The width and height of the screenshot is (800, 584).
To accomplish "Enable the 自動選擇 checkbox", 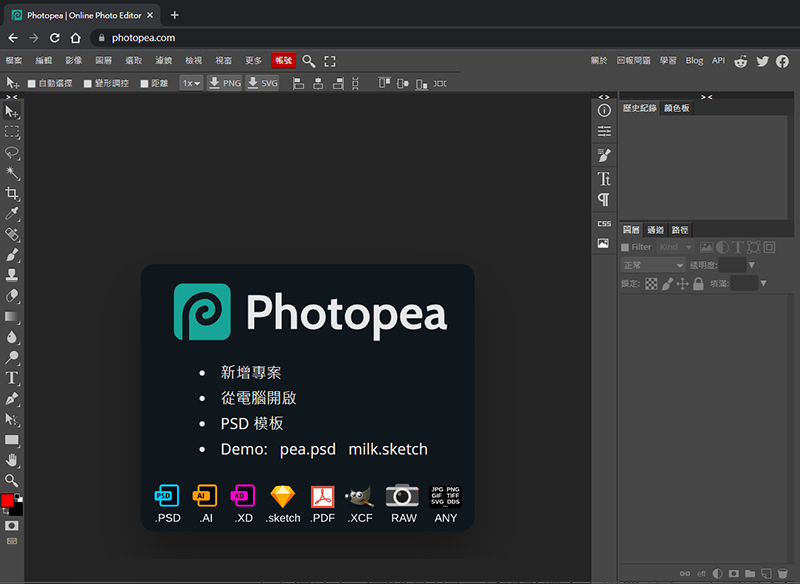I will tap(32, 84).
